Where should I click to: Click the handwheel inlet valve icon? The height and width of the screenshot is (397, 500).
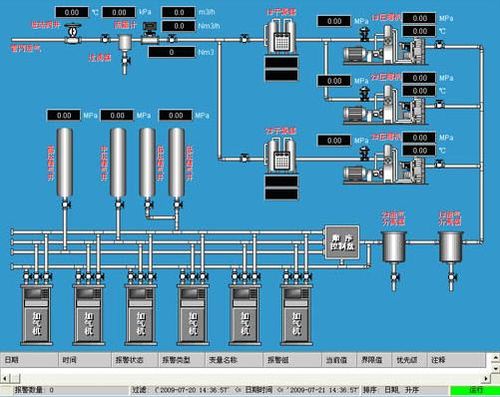[x=72, y=34]
